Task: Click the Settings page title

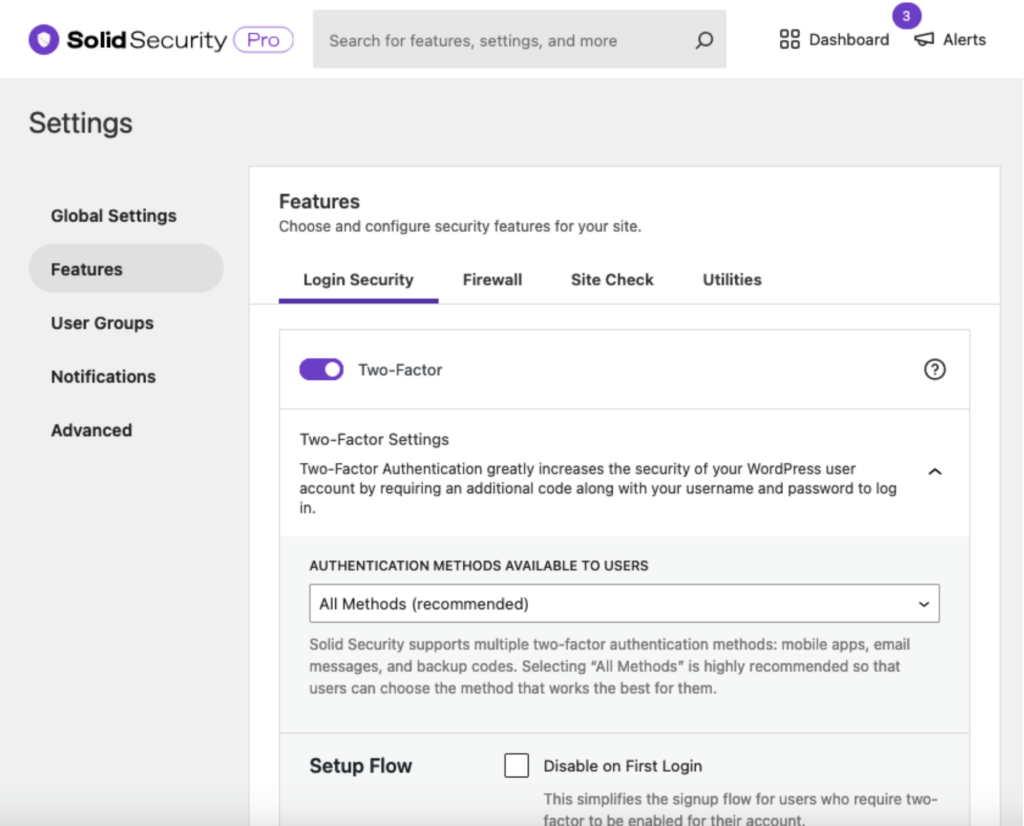Action: 80,123
